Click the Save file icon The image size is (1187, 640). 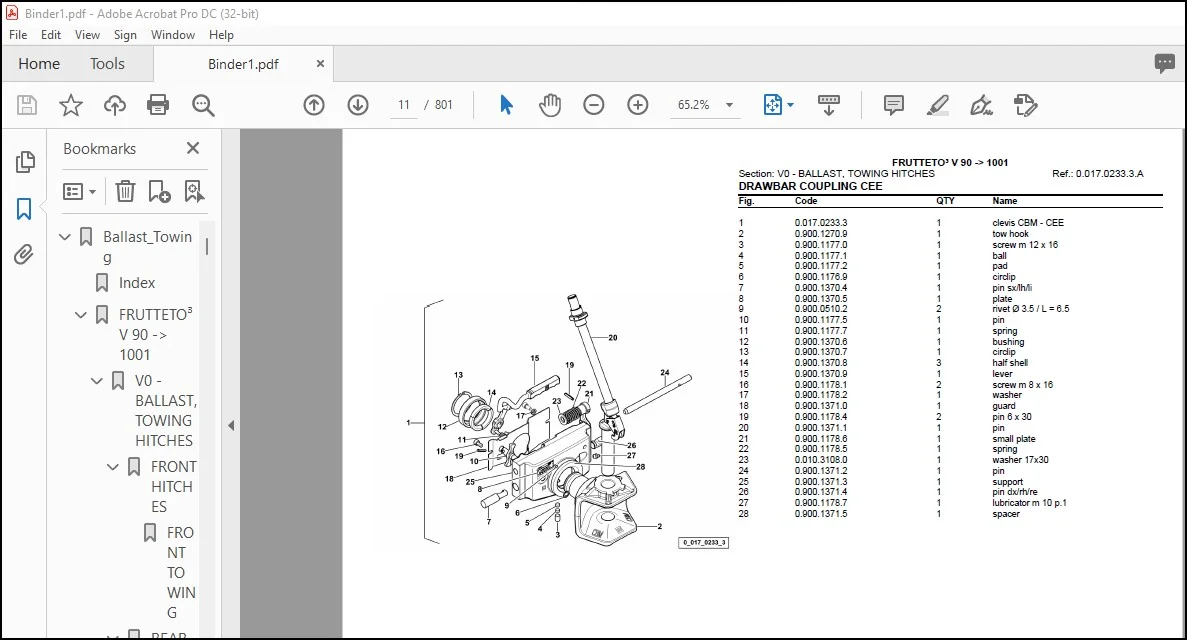tap(26, 105)
